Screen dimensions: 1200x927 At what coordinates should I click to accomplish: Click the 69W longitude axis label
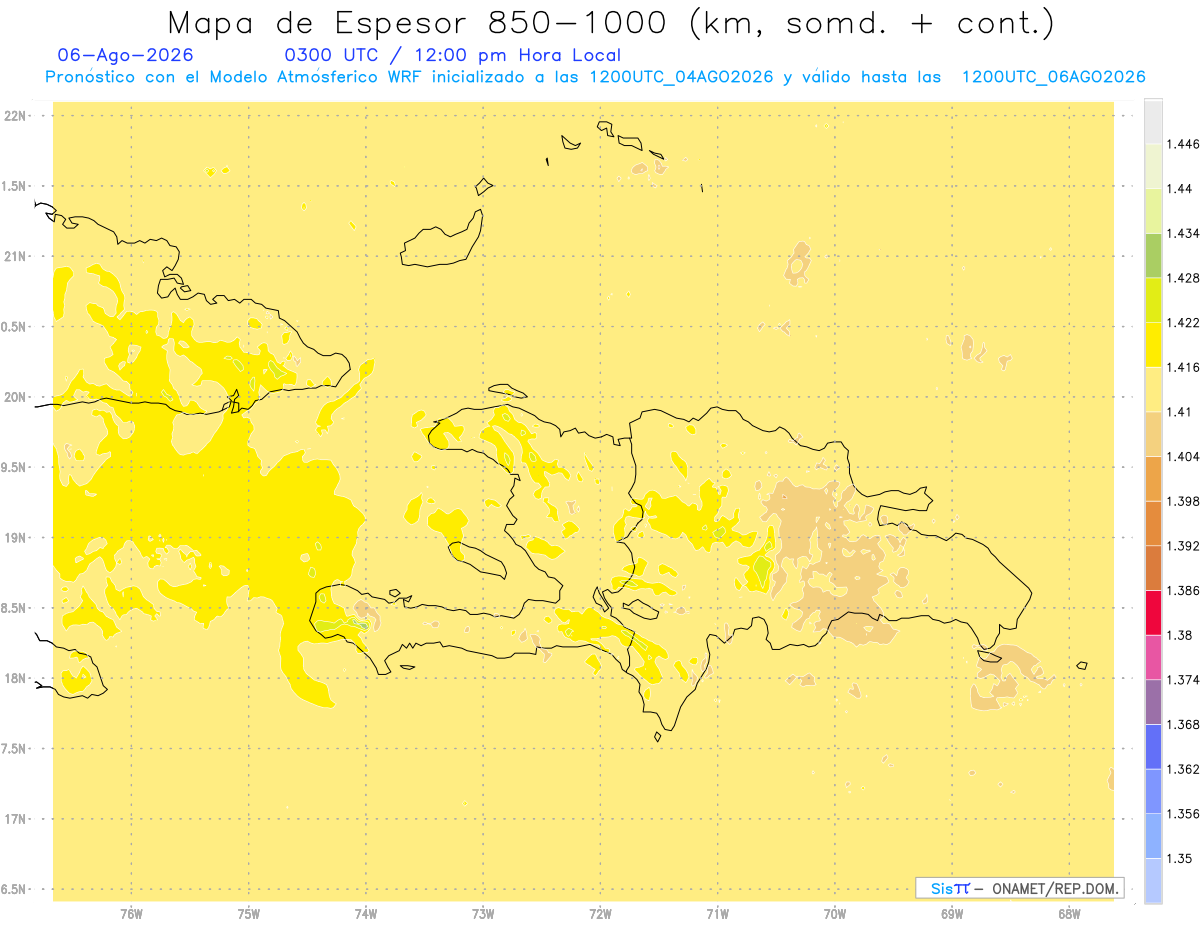(x=952, y=914)
